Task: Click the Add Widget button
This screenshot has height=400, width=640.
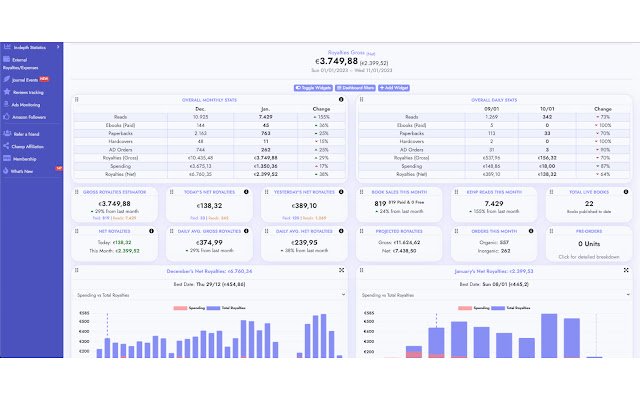Action: click(x=393, y=88)
